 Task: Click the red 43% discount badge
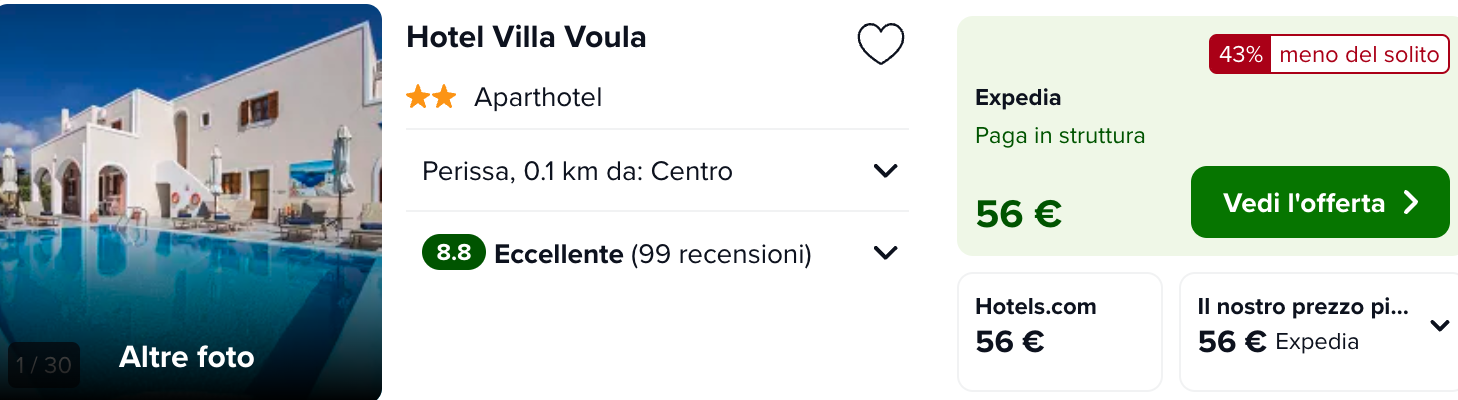click(1239, 55)
